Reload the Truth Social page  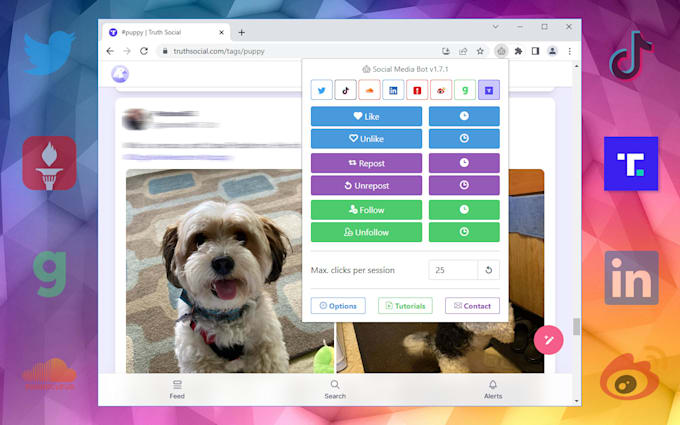144,51
